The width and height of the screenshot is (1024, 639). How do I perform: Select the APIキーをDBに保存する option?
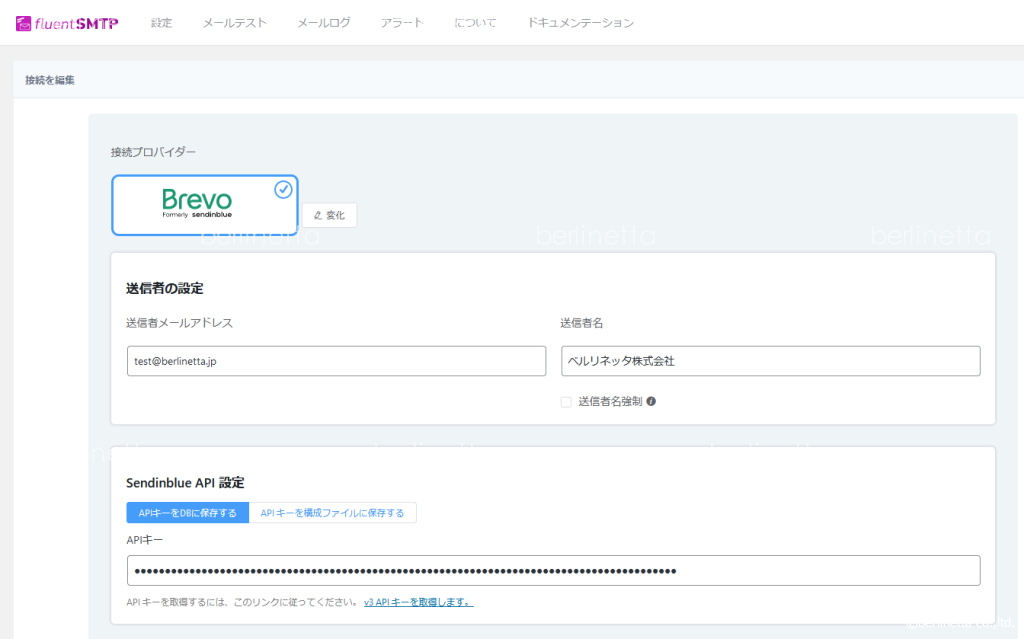pos(187,513)
